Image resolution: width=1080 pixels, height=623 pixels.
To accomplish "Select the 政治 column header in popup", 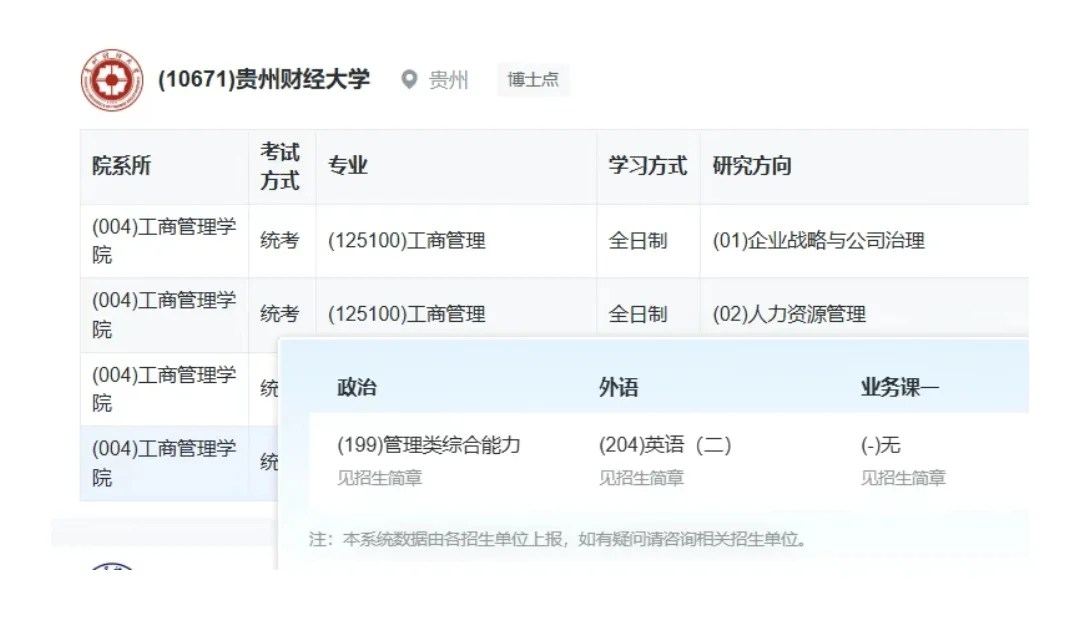I will click(x=354, y=387).
